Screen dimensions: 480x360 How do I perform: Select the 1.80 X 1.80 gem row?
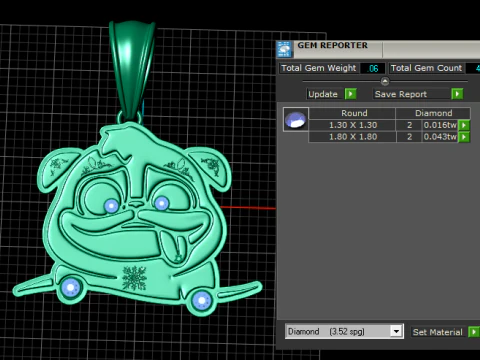pos(389,137)
